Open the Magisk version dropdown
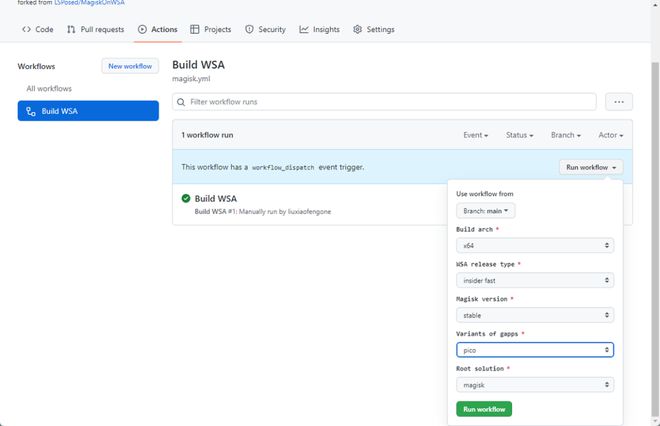 [534, 315]
